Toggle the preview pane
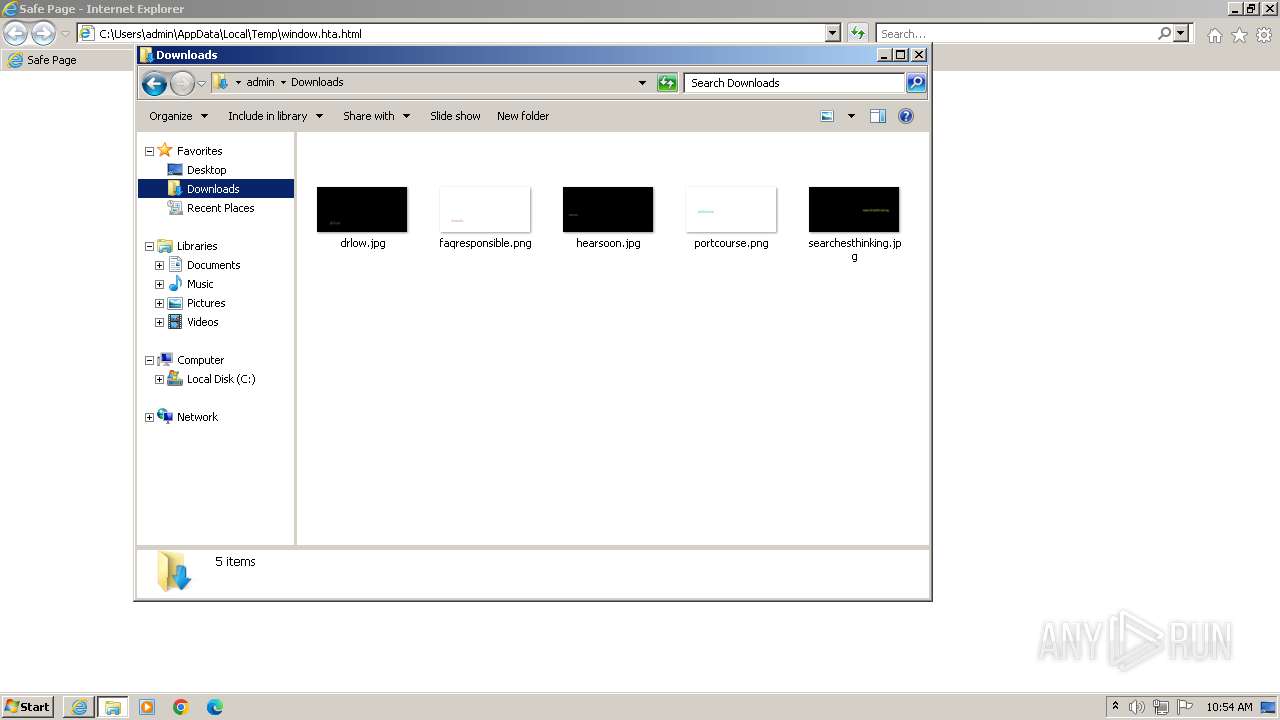Screen dimensions: 1280x720 pos(878,116)
